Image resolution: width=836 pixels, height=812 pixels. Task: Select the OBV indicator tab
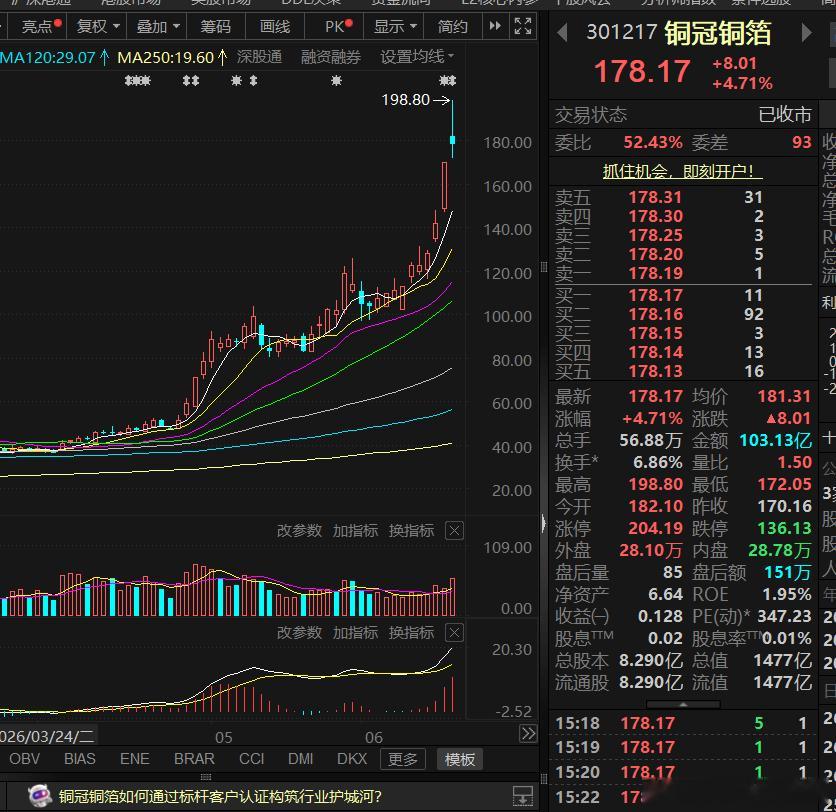click(25, 759)
